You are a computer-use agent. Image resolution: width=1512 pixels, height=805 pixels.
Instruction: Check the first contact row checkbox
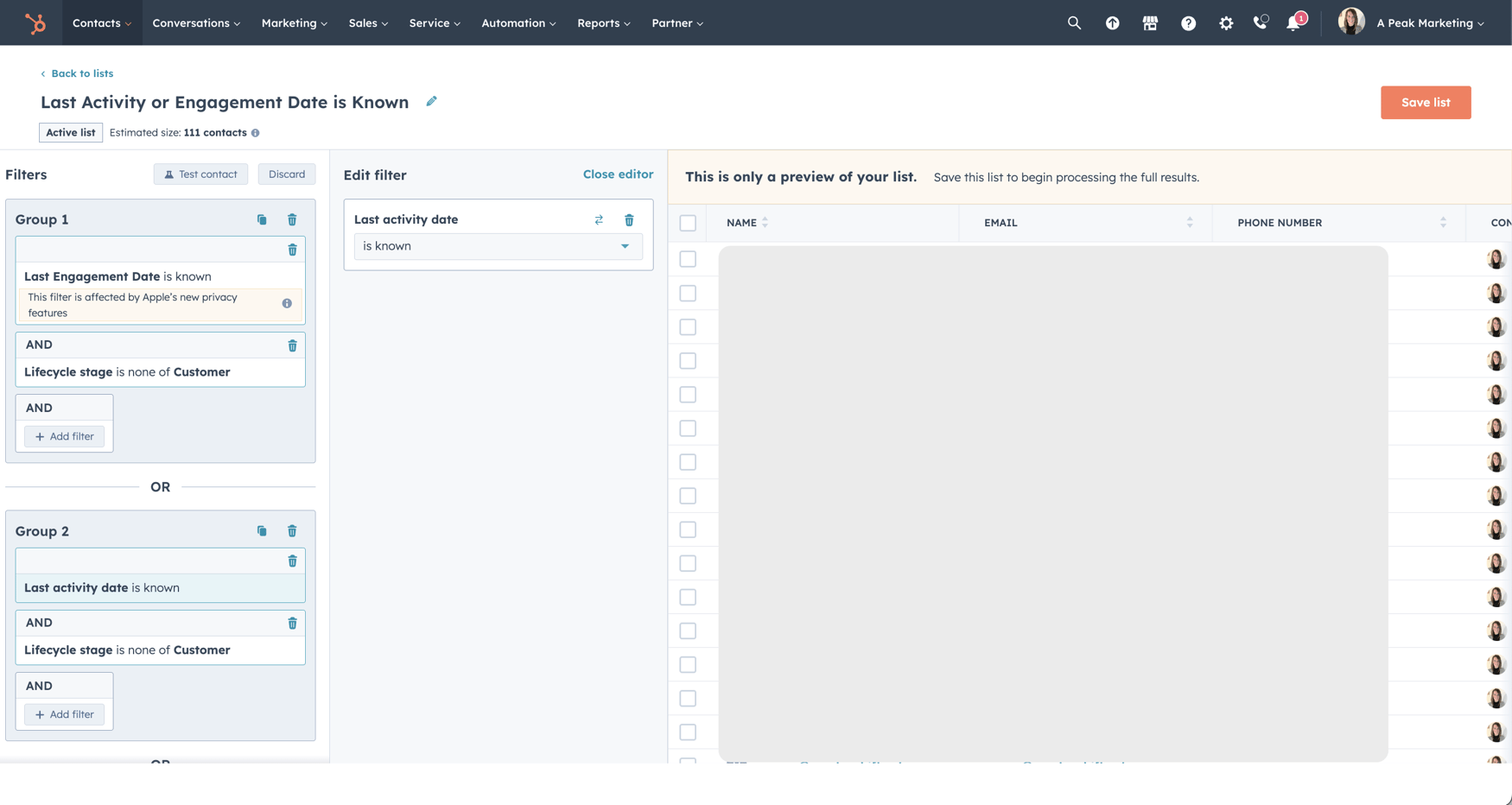688,258
